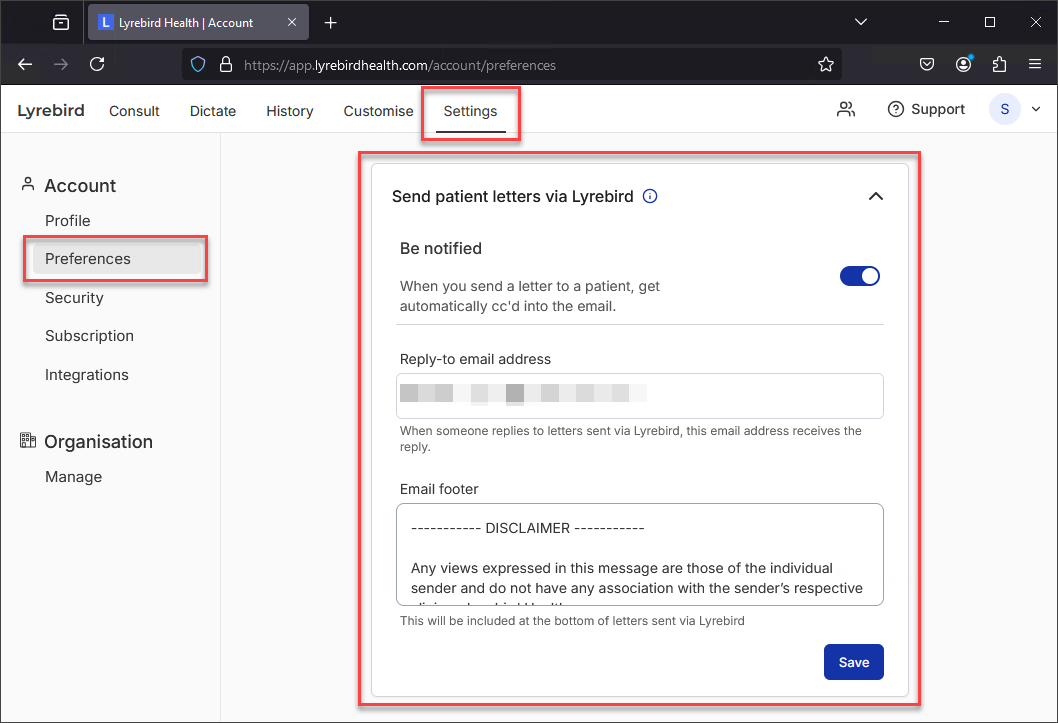This screenshot has height=723, width=1058.
Task: Click the tracking protection shield icon
Action: pos(198,65)
